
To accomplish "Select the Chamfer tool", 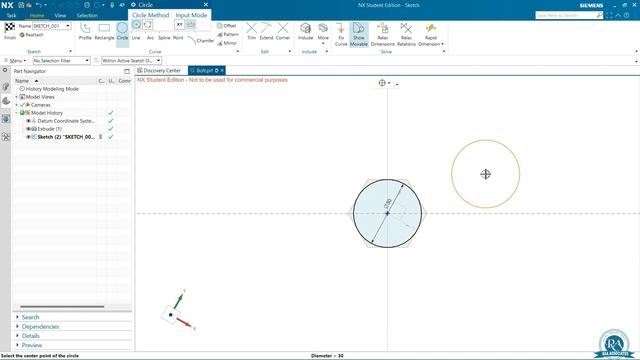I will point(201,40).
